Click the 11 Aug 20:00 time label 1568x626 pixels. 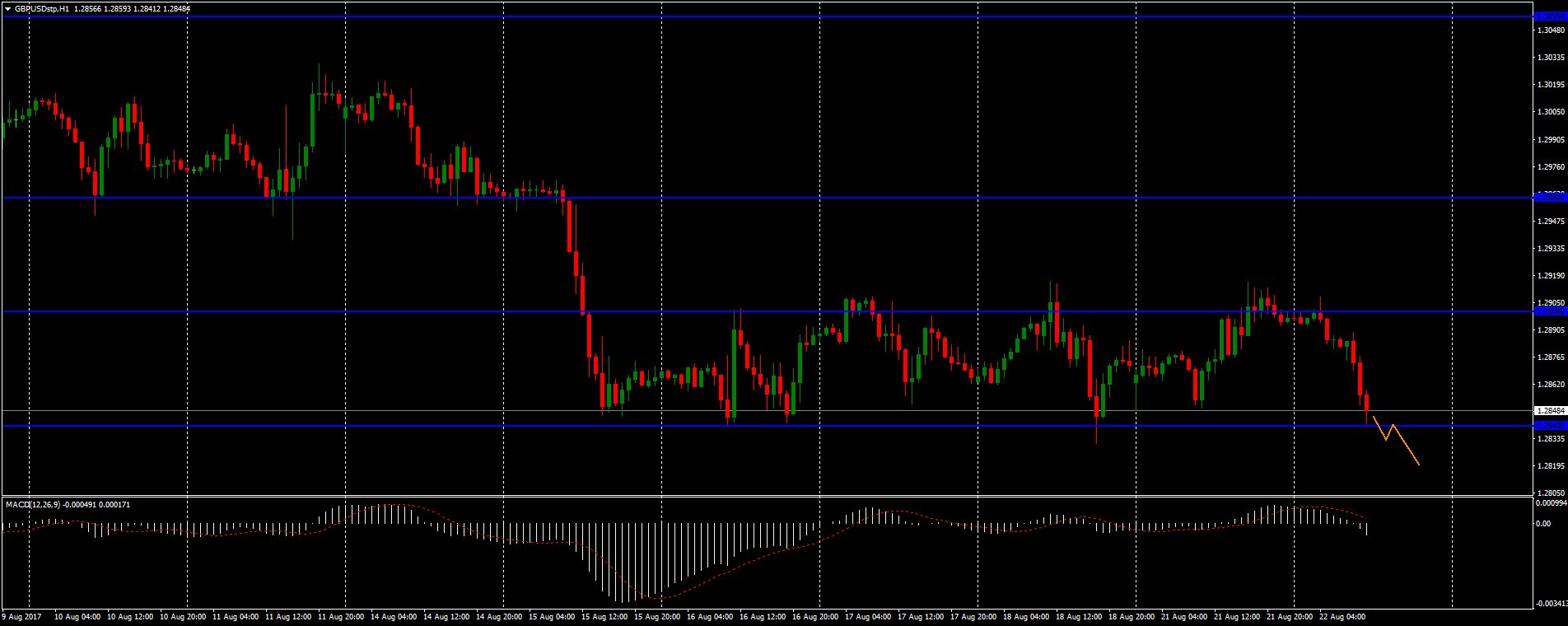coord(341,616)
